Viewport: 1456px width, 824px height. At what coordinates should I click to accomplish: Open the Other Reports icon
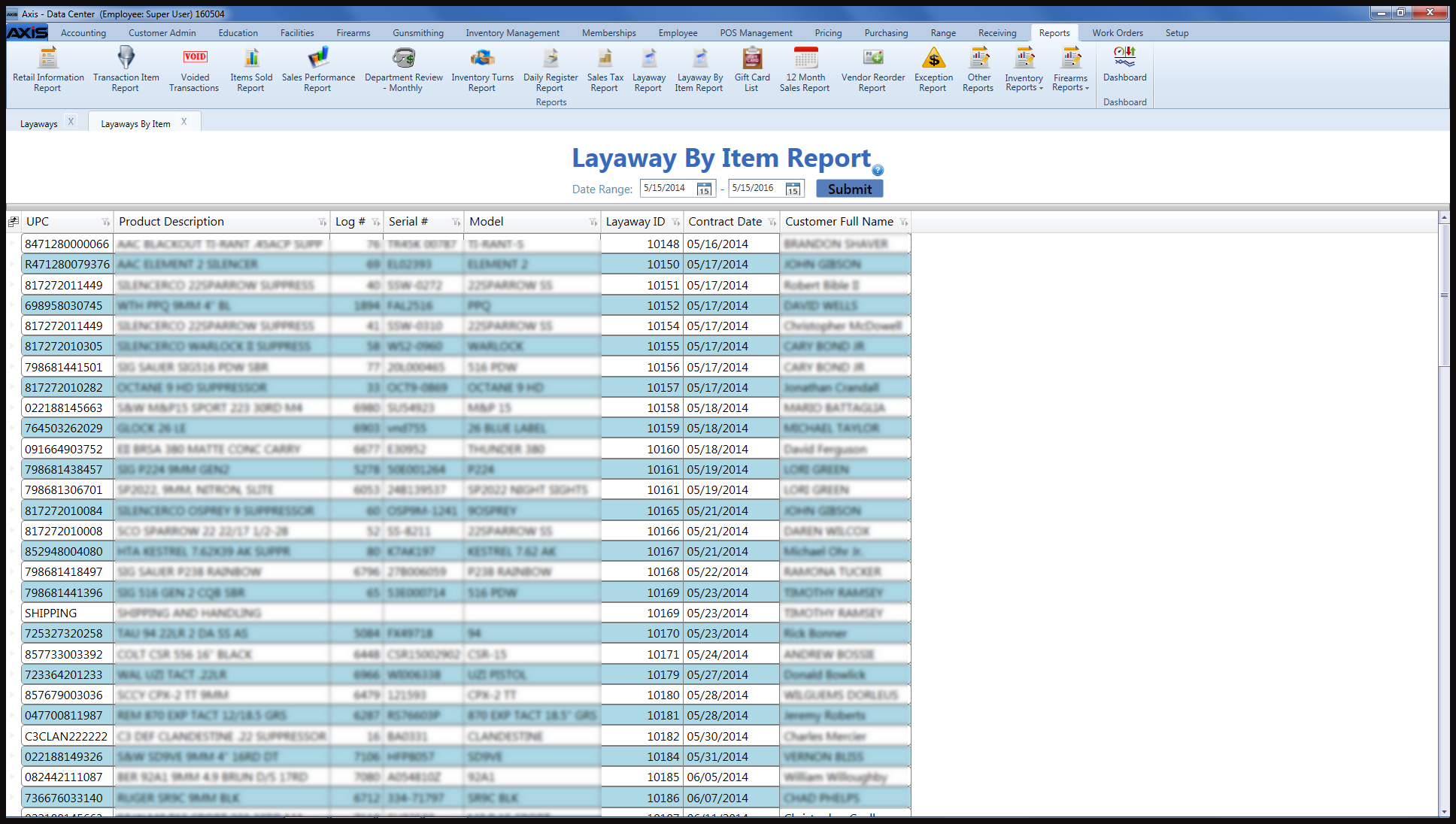tap(978, 69)
